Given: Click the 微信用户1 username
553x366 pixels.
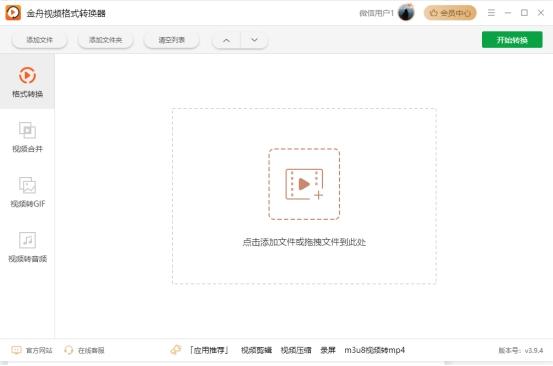Looking at the screenshot, I should tap(376, 13).
